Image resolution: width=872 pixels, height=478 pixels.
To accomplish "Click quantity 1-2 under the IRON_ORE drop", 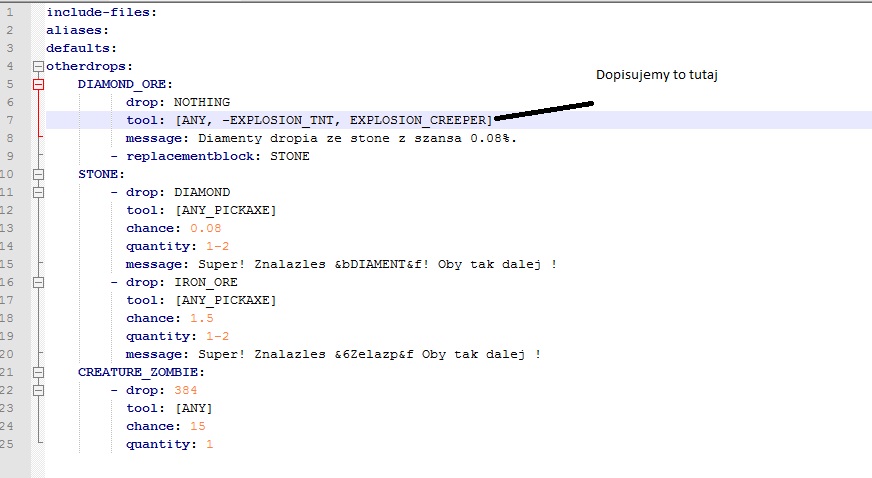I will point(217,336).
